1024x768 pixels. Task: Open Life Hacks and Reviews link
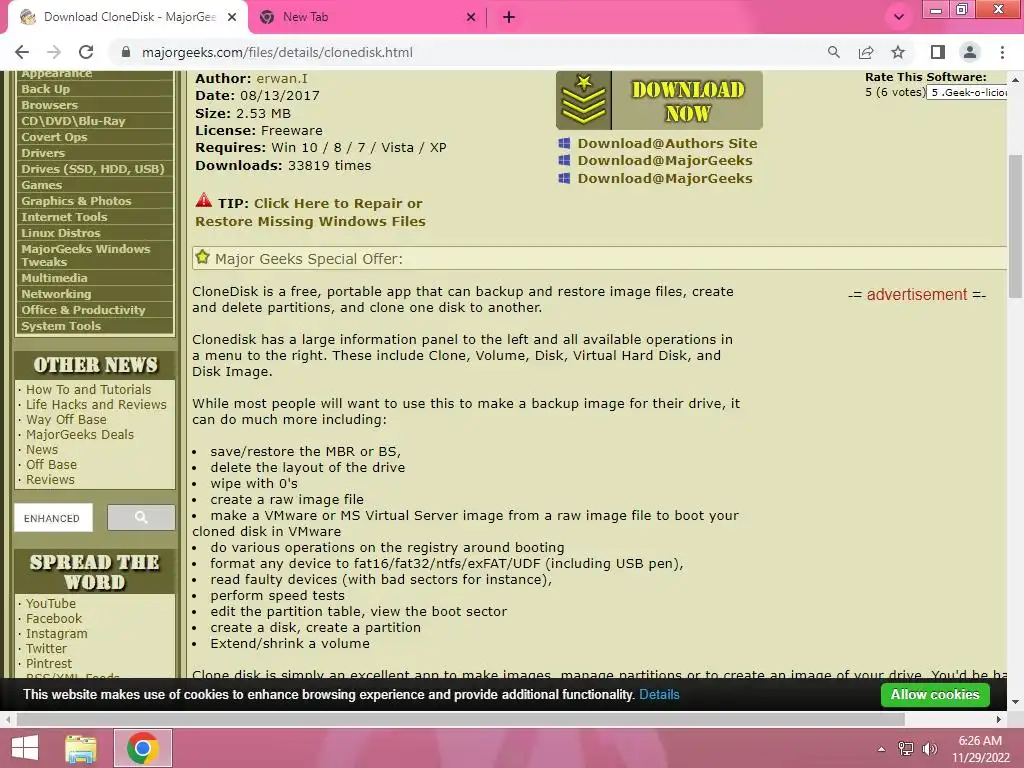click(x=96, y=404)
